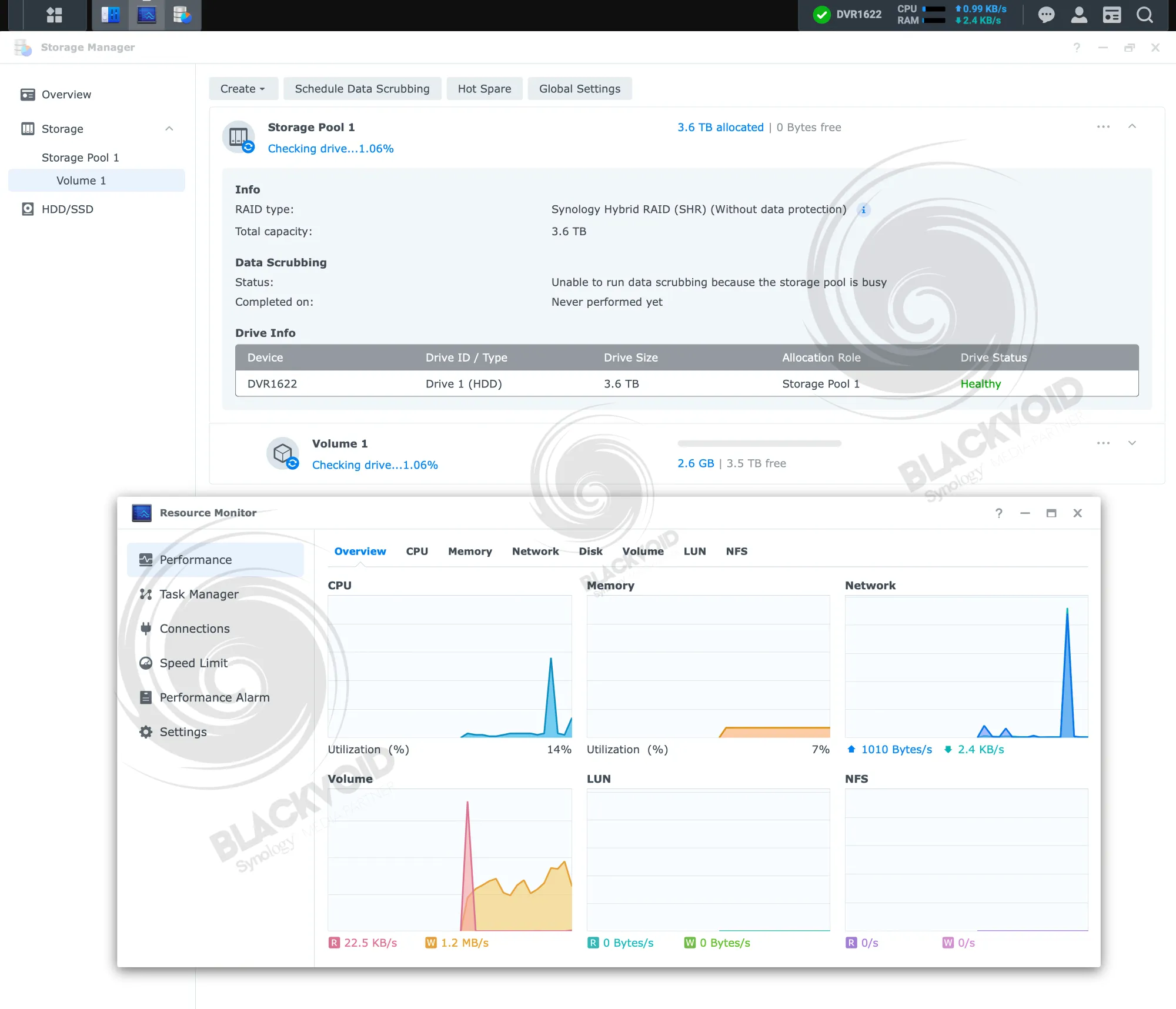
Task: Click the Resource Monitor taskbar icon
Action: point(146,15)
